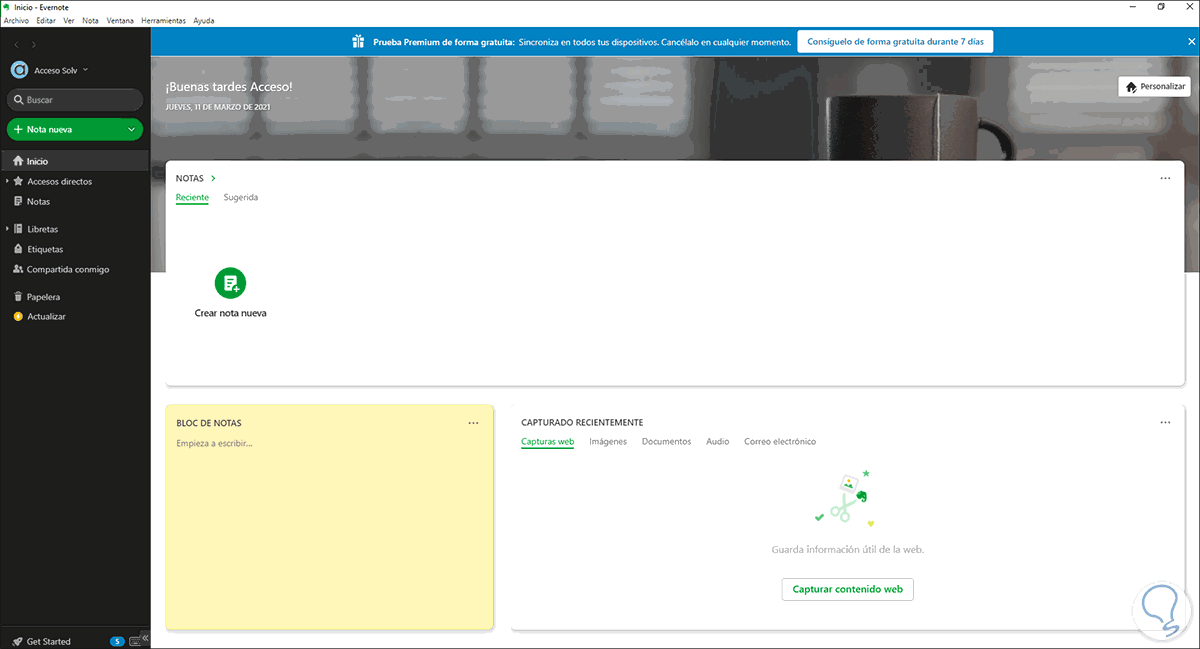
Task: Select the Capturas web tab
Action: [548, 442]
